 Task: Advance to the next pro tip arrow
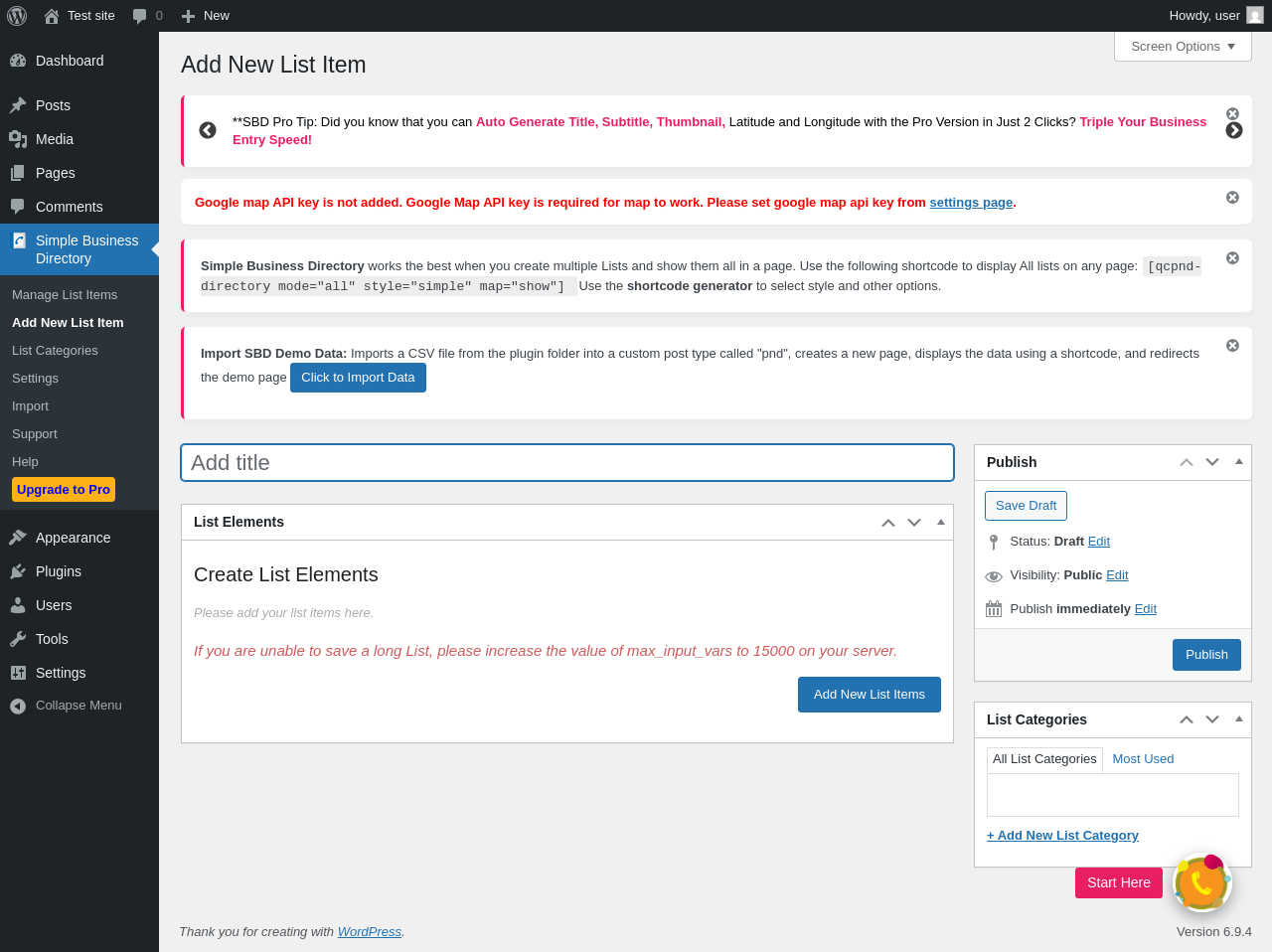1234,130
